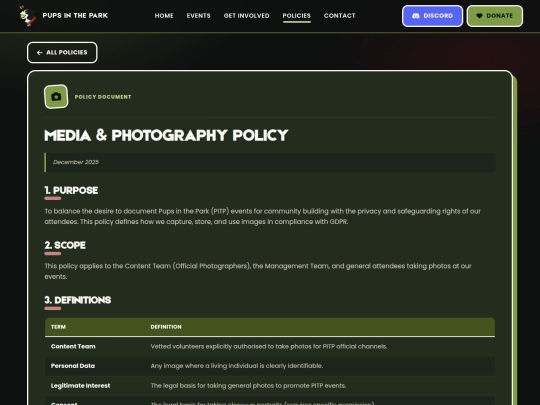Click the Discord logo icon in the button

[x=416, y=16]
